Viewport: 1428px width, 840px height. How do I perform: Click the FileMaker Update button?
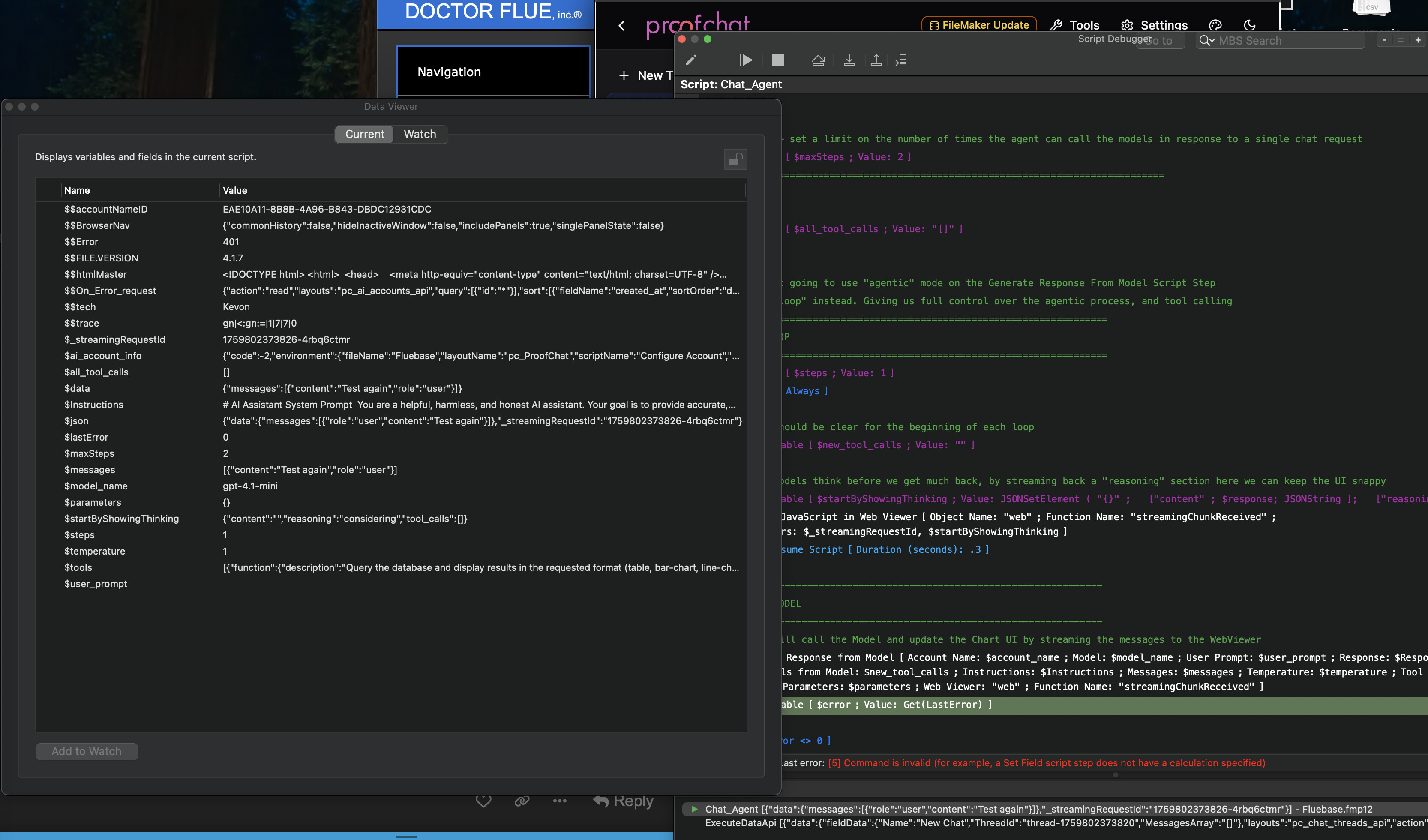click(x=978, y=25)
